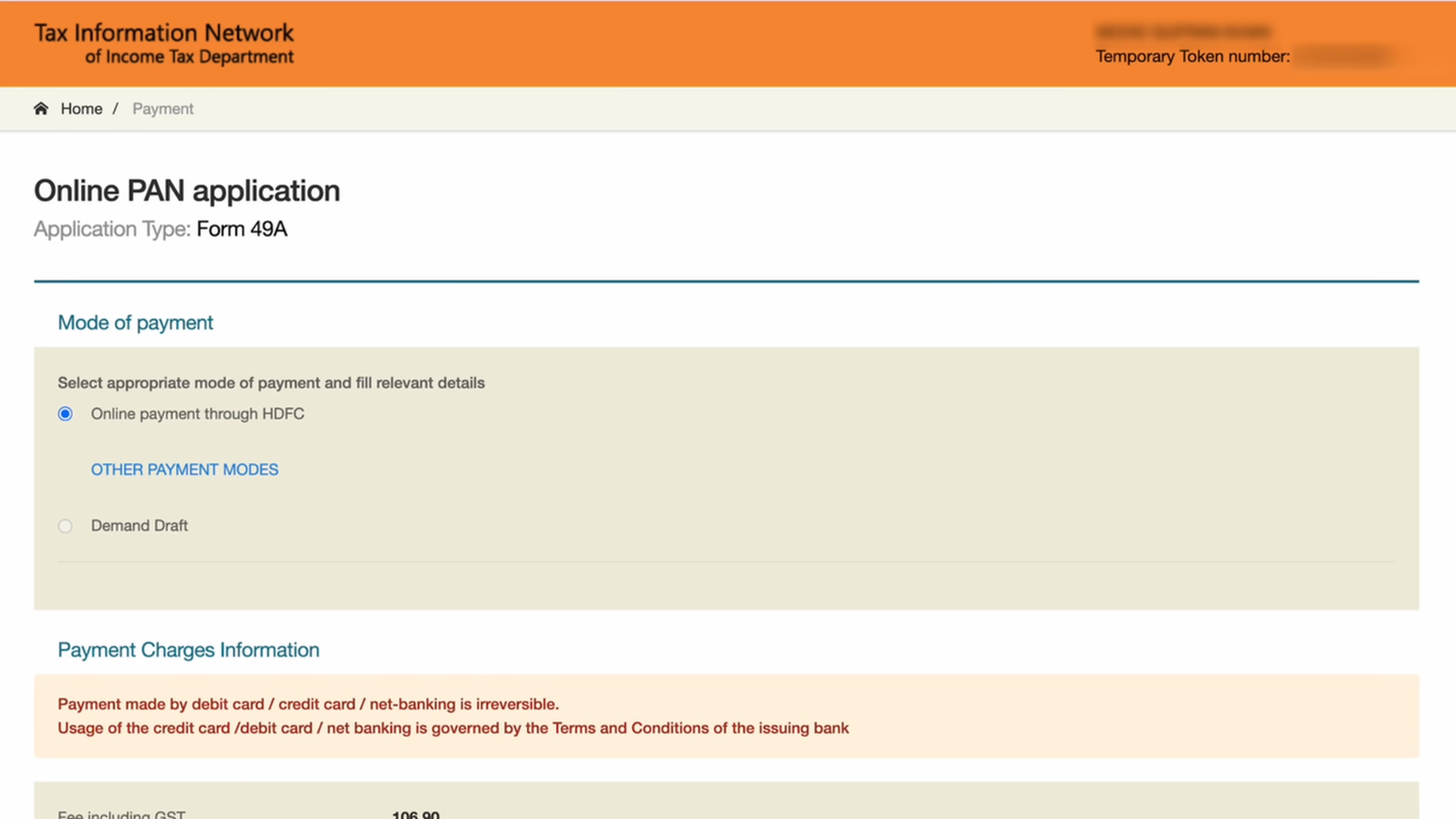Click the Payment Charges Information heading
This screenshot has width=1456, height=819.
[x=188, y=650]
